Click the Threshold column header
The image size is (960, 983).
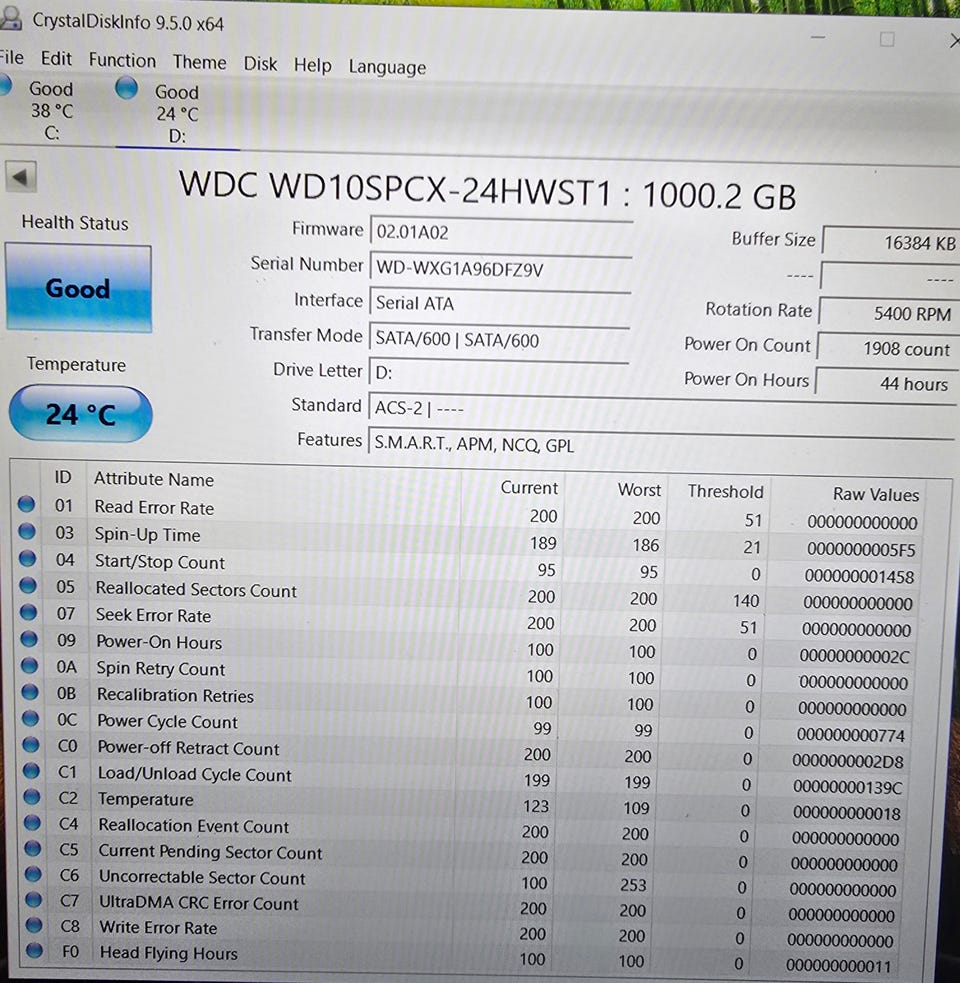click(725, 492)
